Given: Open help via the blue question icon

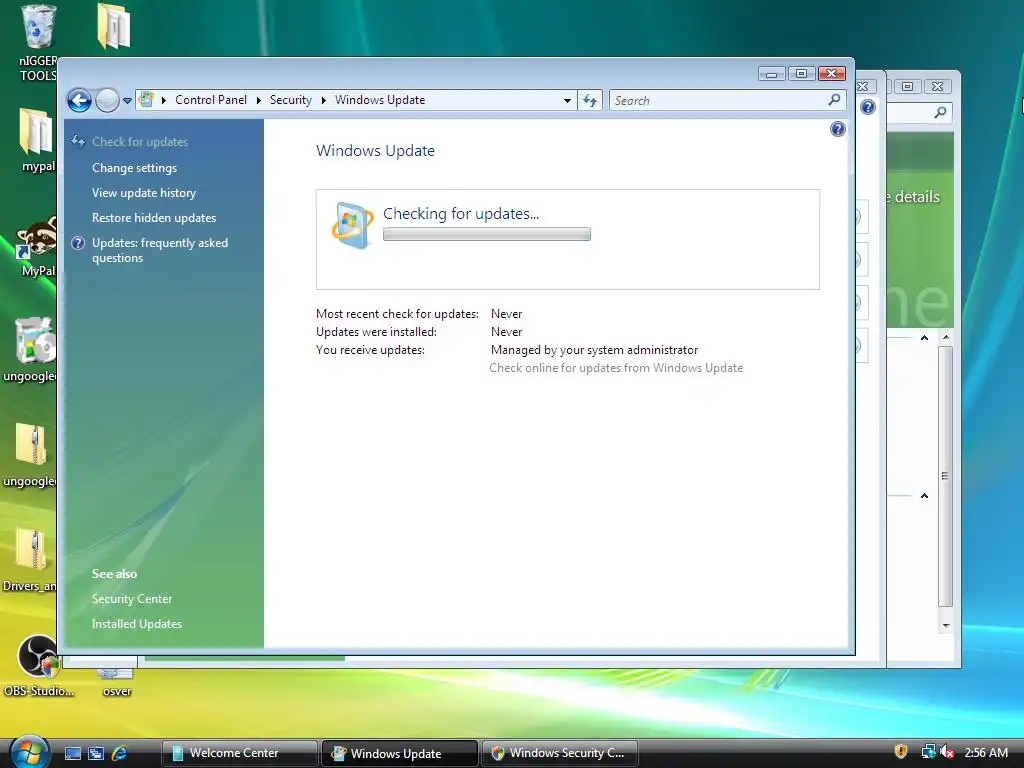Looking at the screenshot, I should [838, 129].
